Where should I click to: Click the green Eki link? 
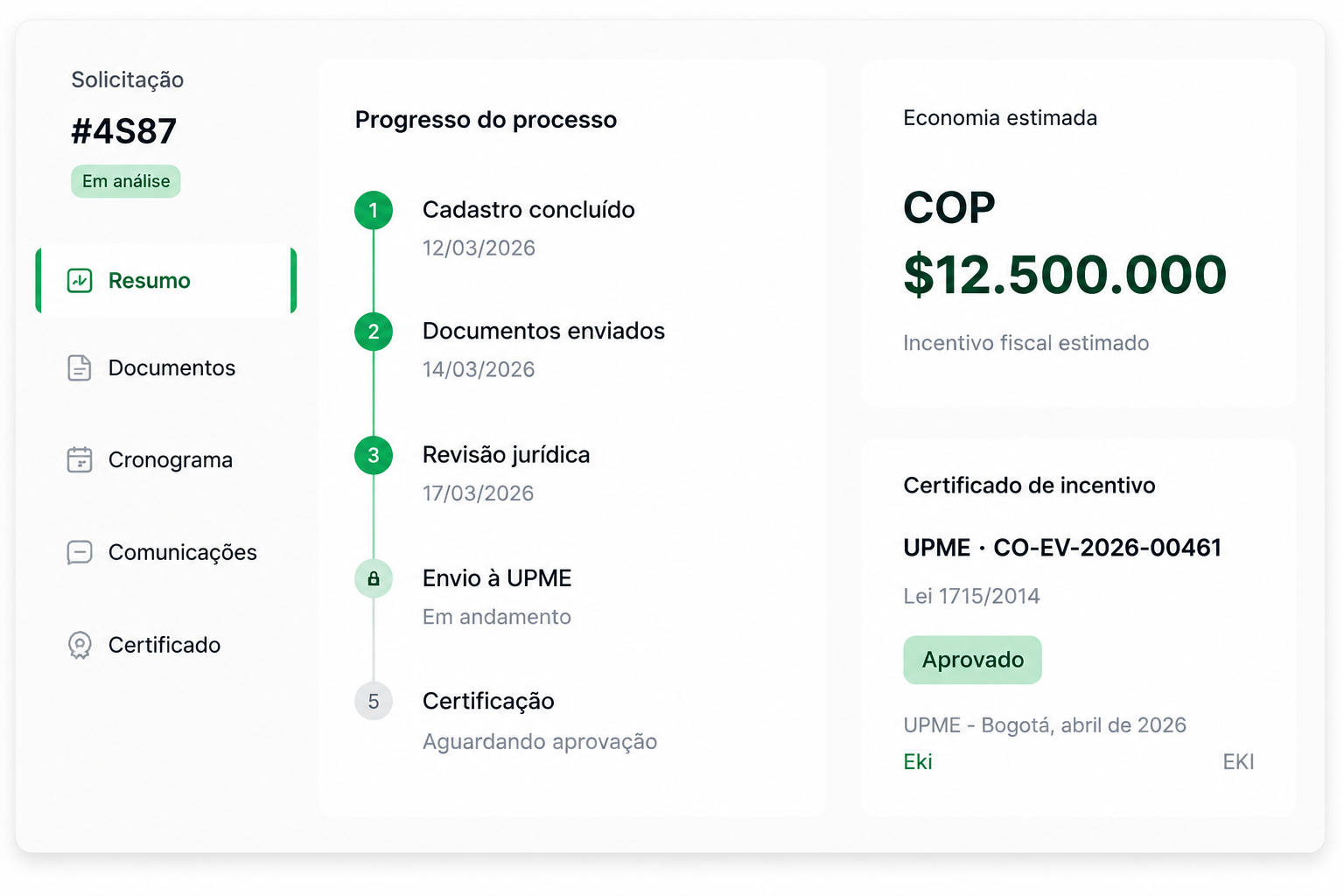(x=918, y=762)
